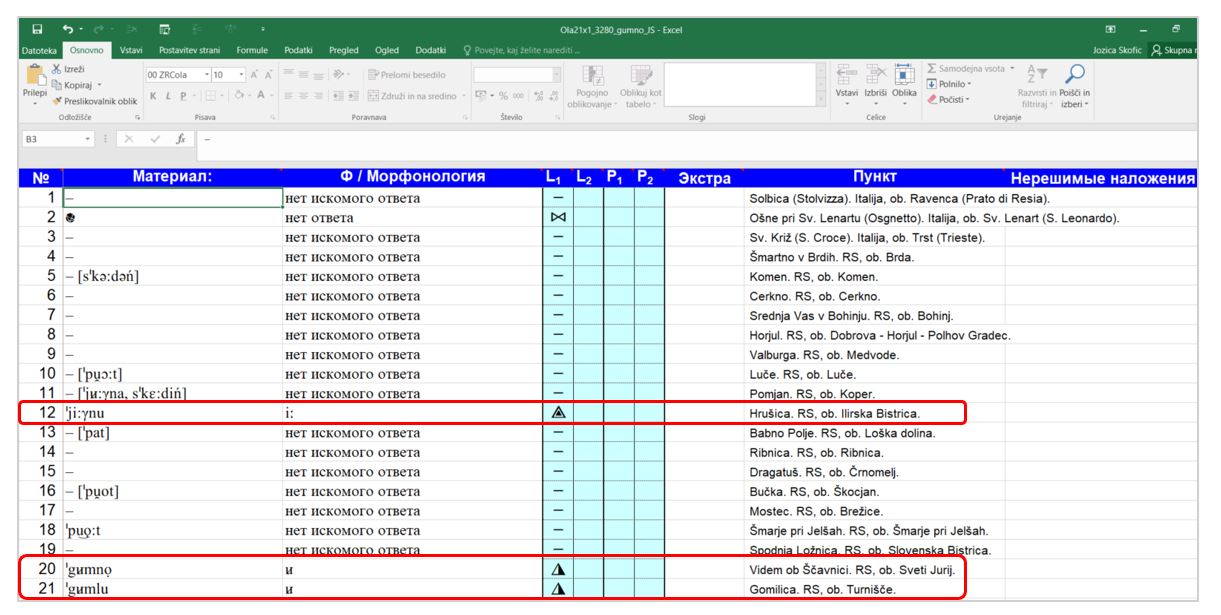
Task: Open the Vstavi ribbon tab
Action: point(130,50)
